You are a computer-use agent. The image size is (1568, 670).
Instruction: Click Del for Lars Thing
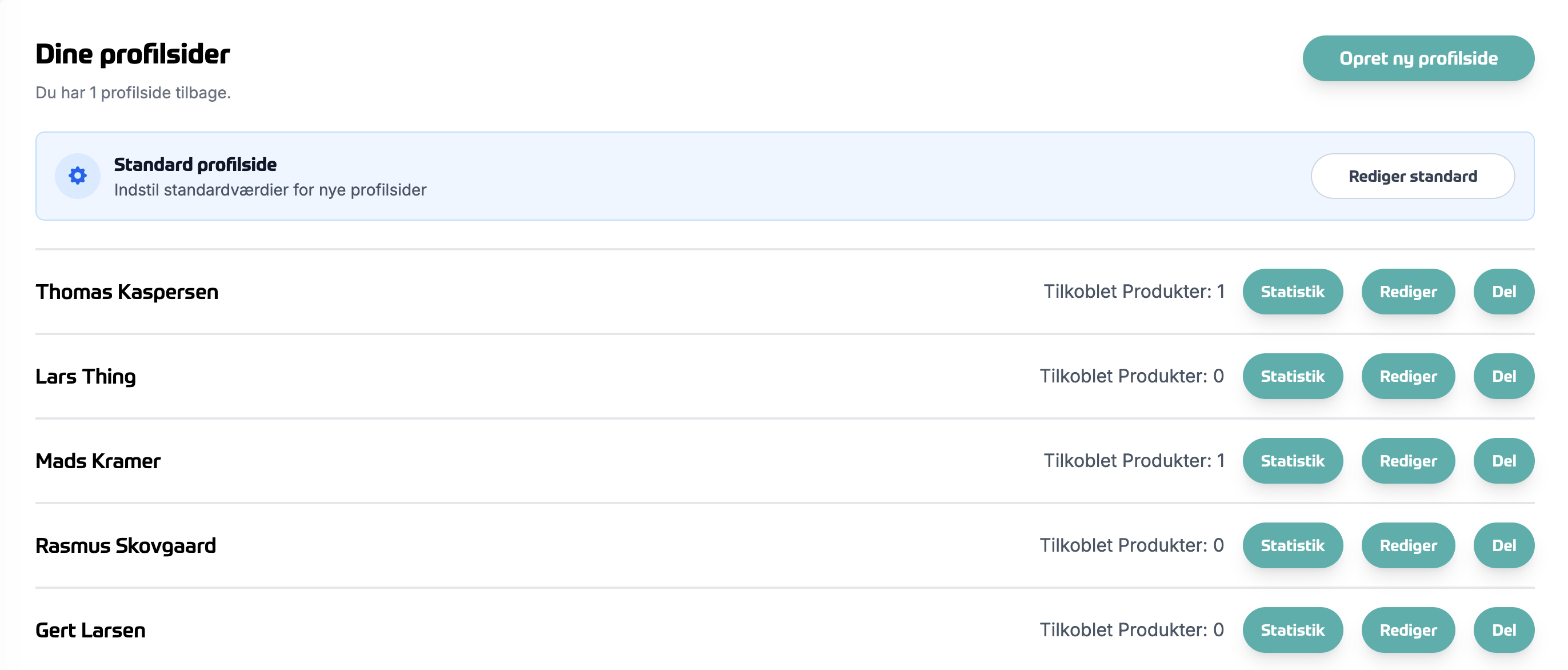click(x=1503, y=376)
